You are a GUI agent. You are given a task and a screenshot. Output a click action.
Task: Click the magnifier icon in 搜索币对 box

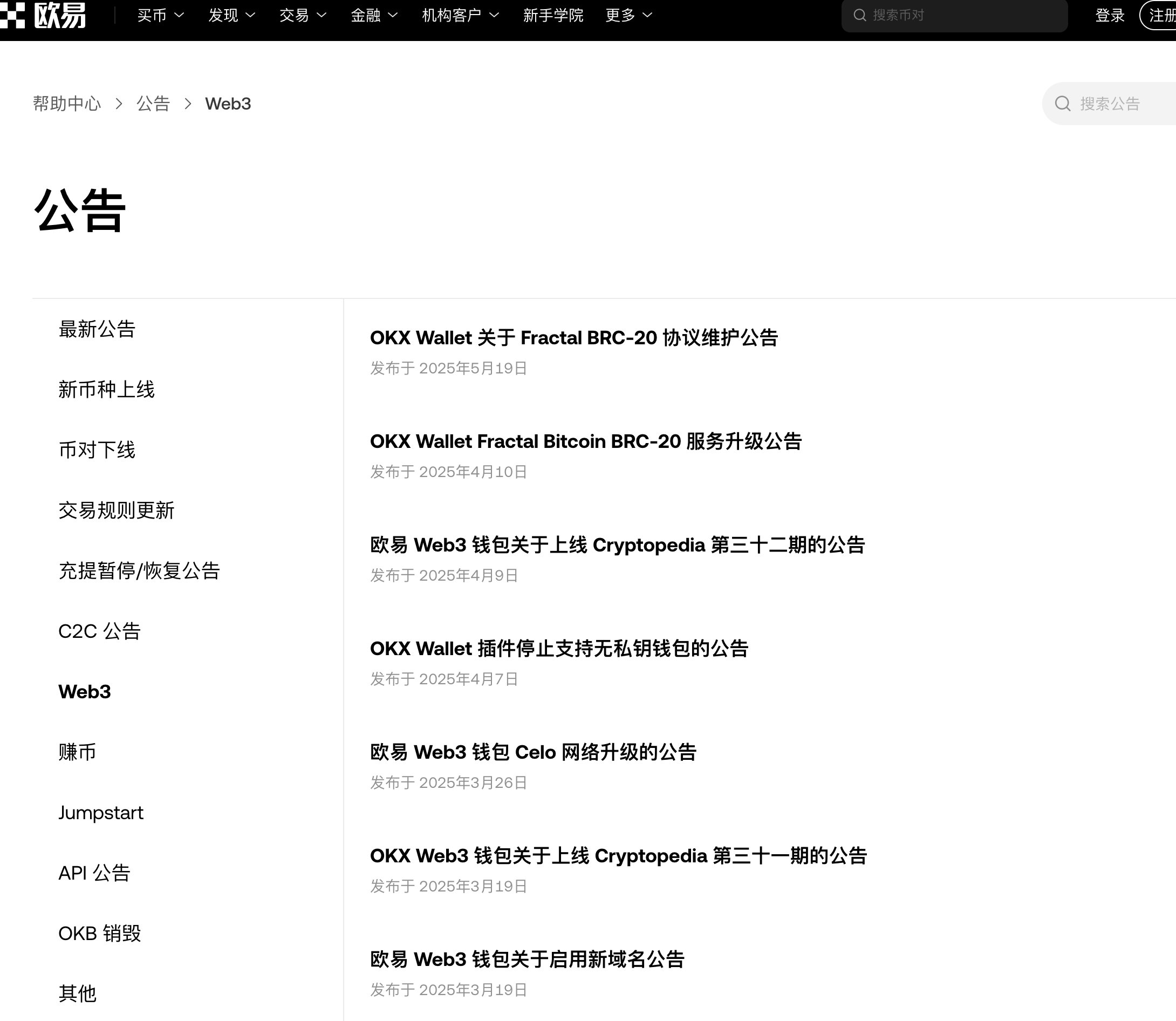point(860,15)
